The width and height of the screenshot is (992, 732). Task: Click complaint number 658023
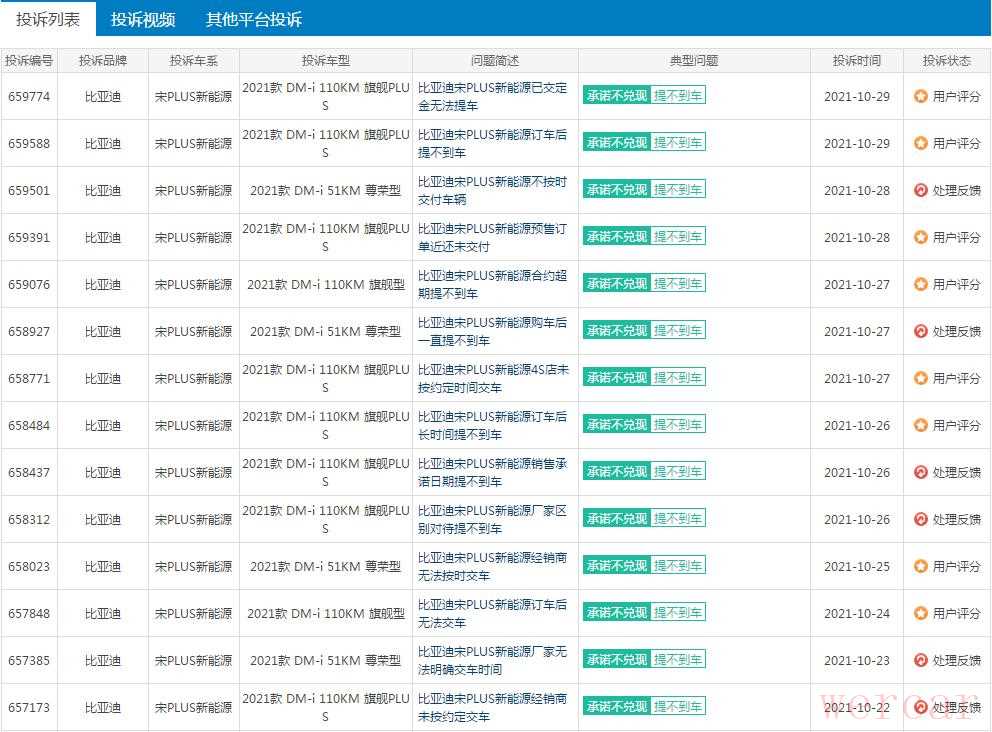point(29,567)
